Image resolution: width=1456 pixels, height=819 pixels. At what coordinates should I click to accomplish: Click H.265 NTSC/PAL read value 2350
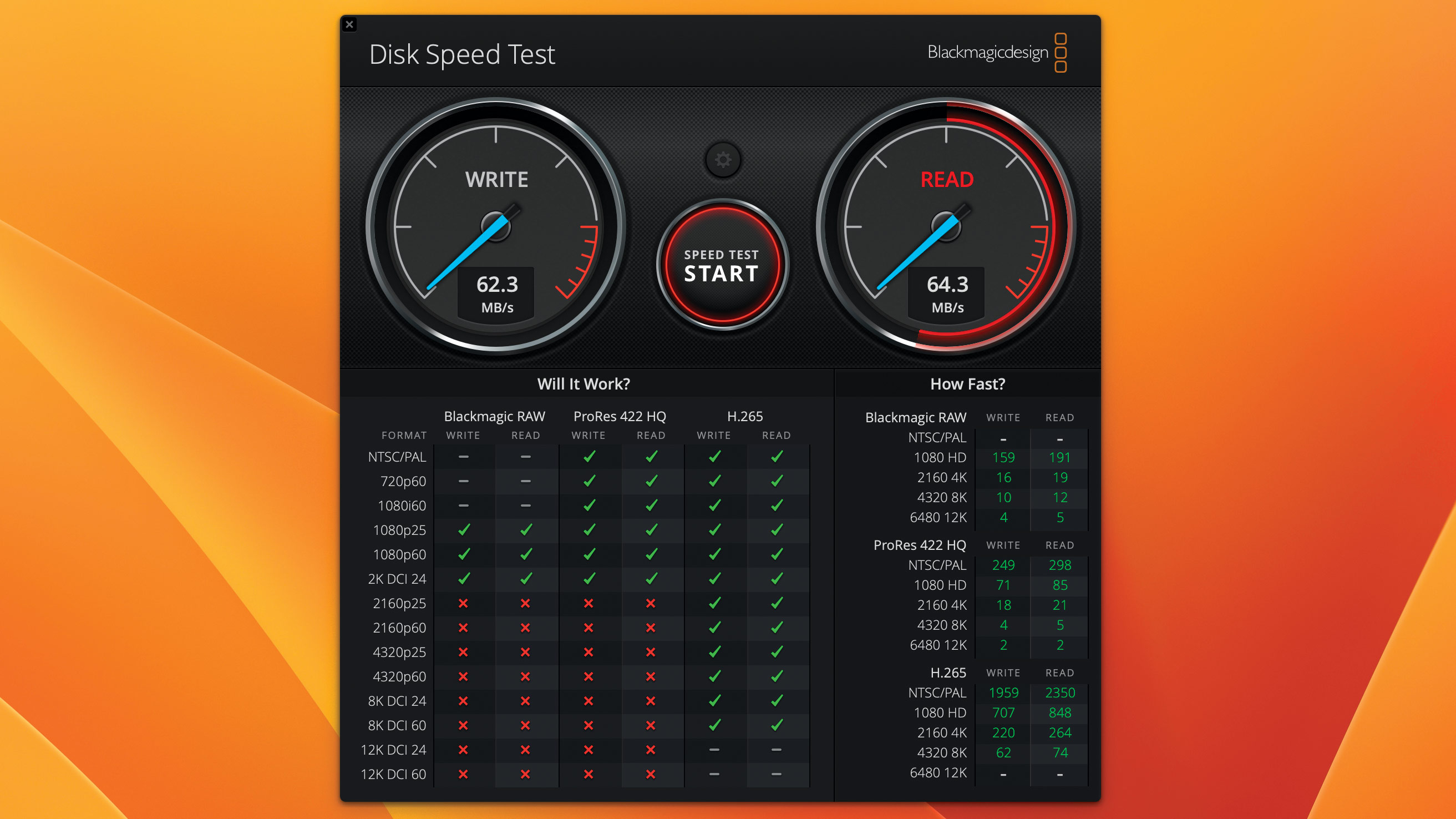(1060, 693)
